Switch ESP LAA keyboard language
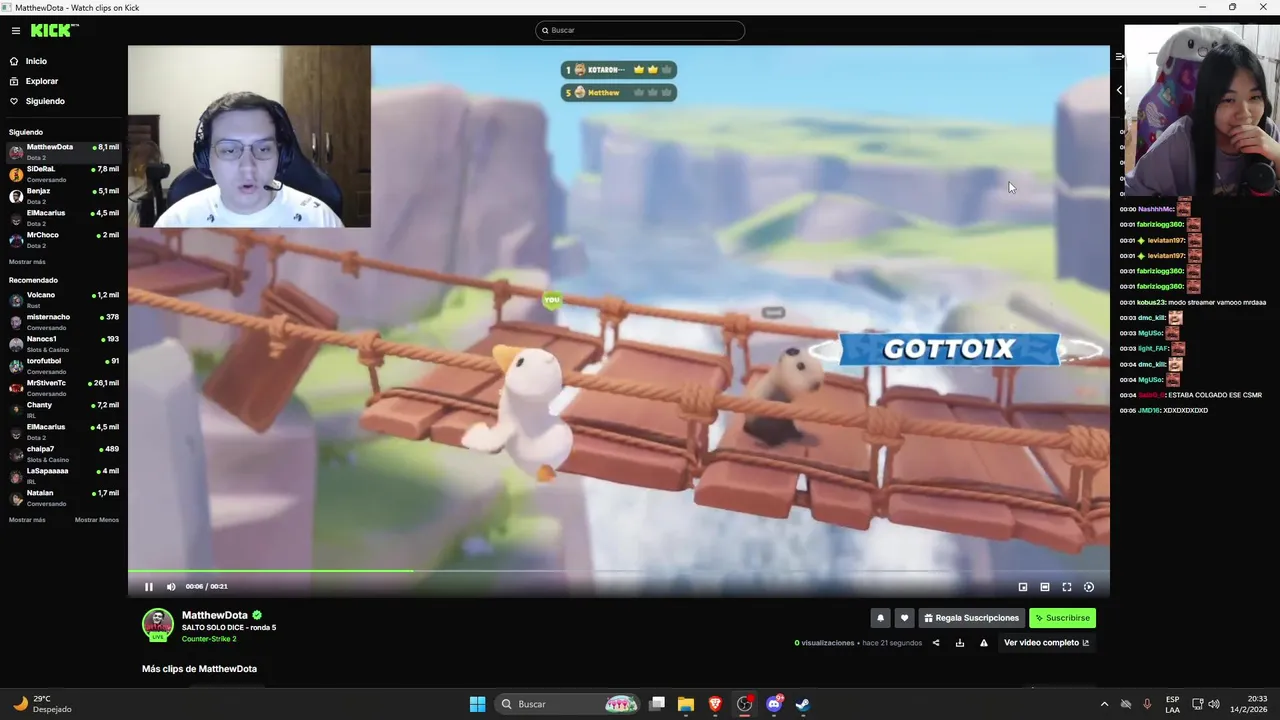1280x720 pixels. click(1173, 704)
